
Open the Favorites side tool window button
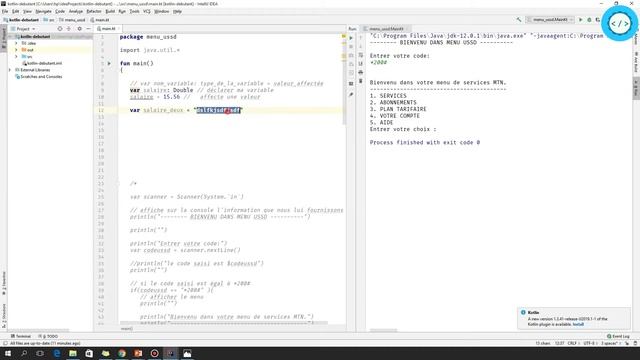pyautogui.click(x=4, y=283)
